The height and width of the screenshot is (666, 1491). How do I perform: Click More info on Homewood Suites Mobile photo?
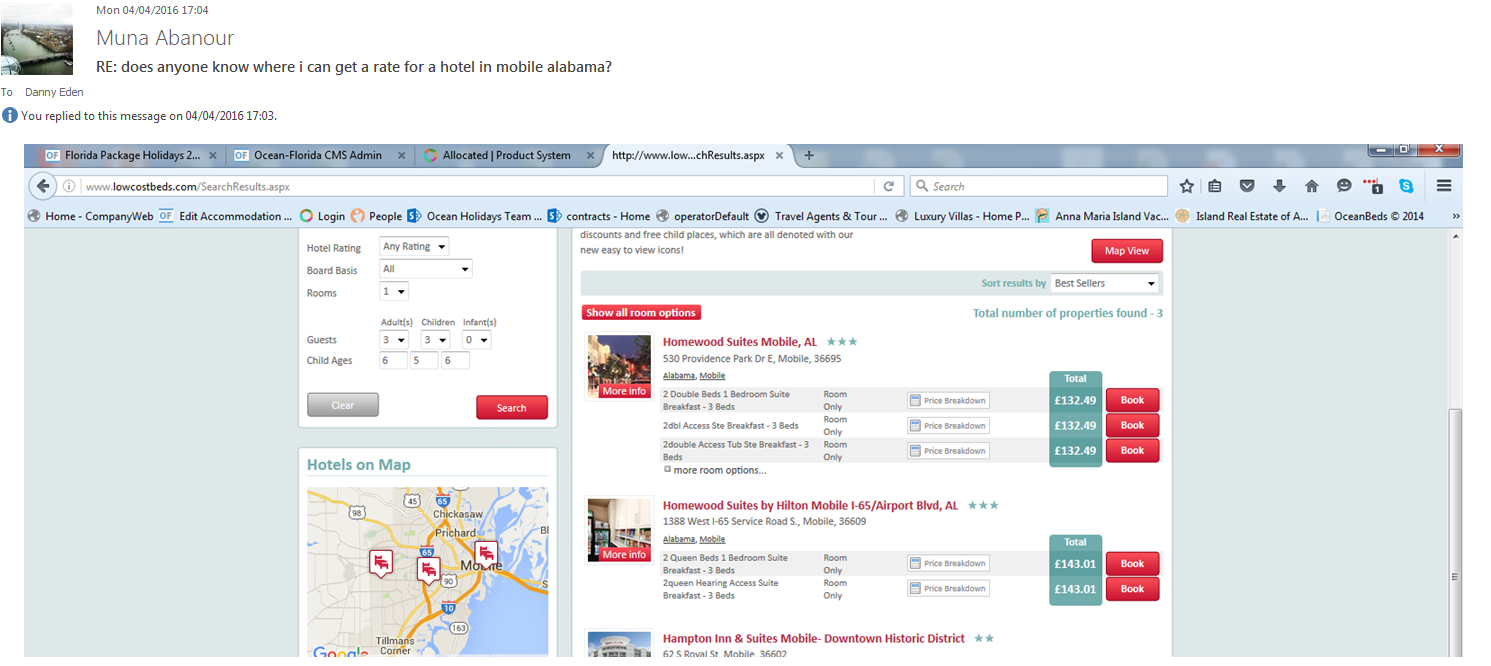point(624,391)
